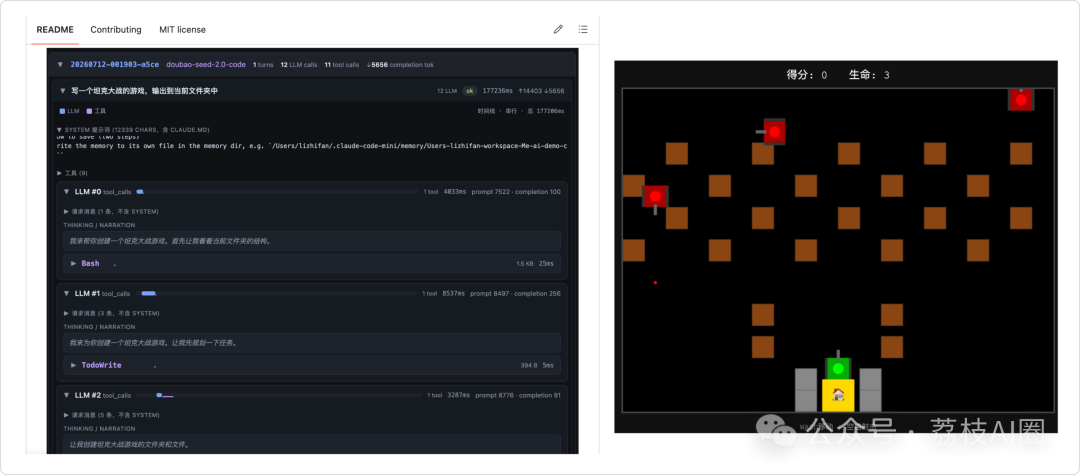Viewport: 1080px width, 475px height.
Task: Click the red enemy tank at the left wall
Action: pos(655,198)
